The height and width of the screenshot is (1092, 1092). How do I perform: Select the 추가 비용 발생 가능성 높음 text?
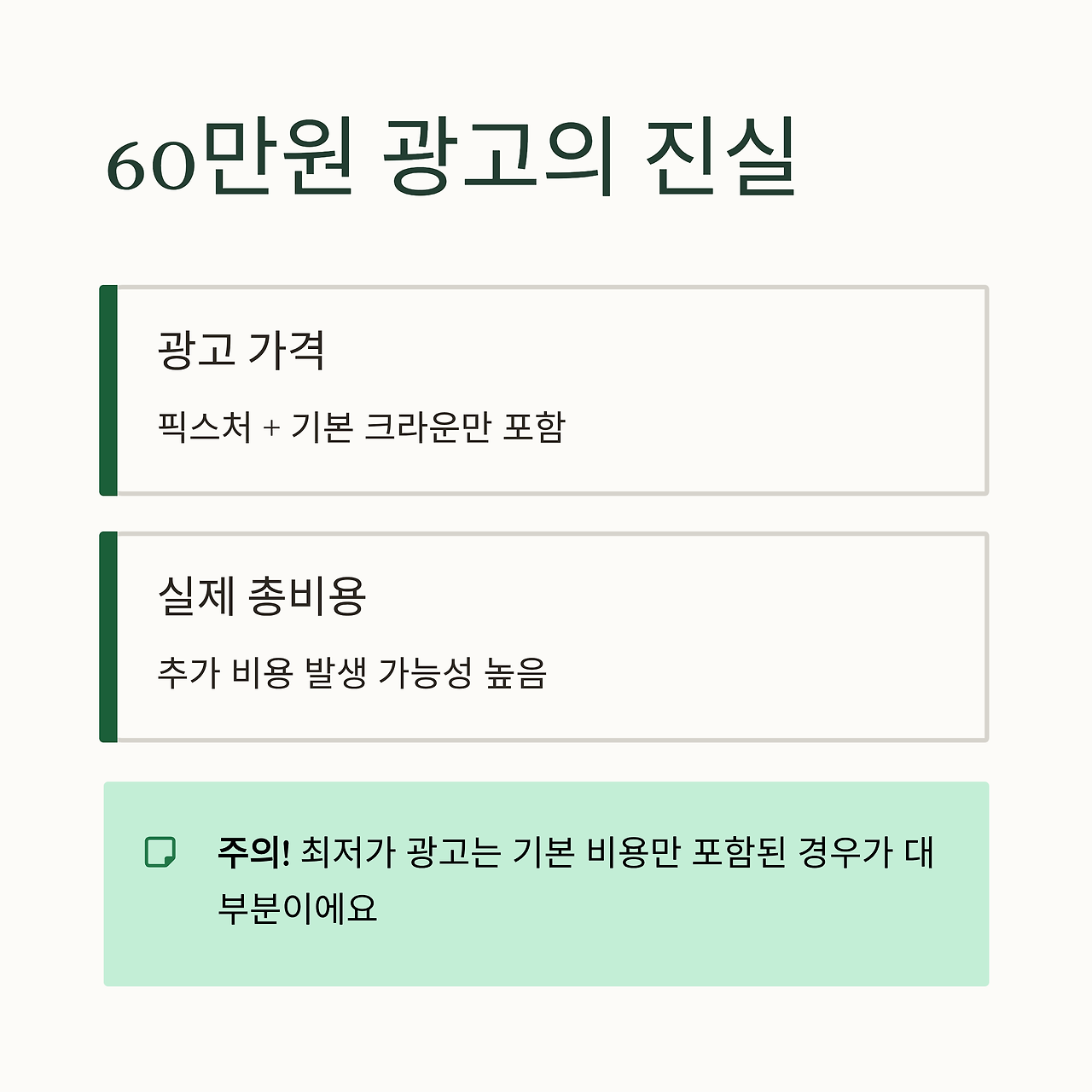[x=352, y=673]
